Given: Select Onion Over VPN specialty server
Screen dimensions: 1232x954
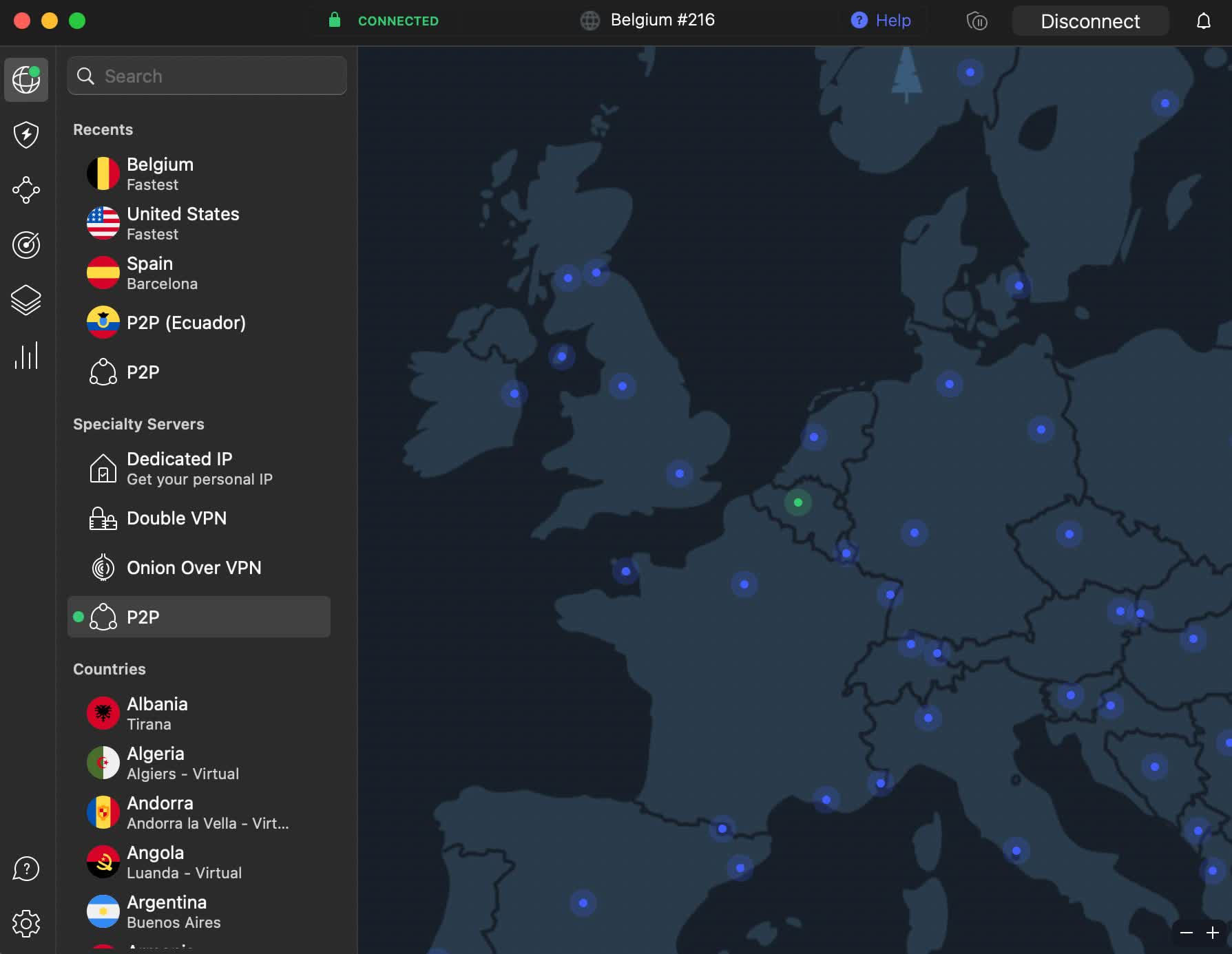Looking at the screenshot, I should coord(194,568).
